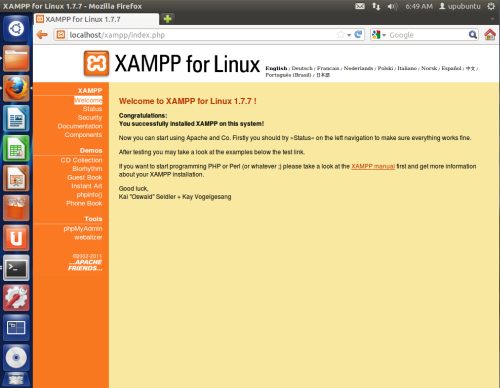Switch language to Deutsch
This screenshot has width=500, height=388.
[302, 68]
